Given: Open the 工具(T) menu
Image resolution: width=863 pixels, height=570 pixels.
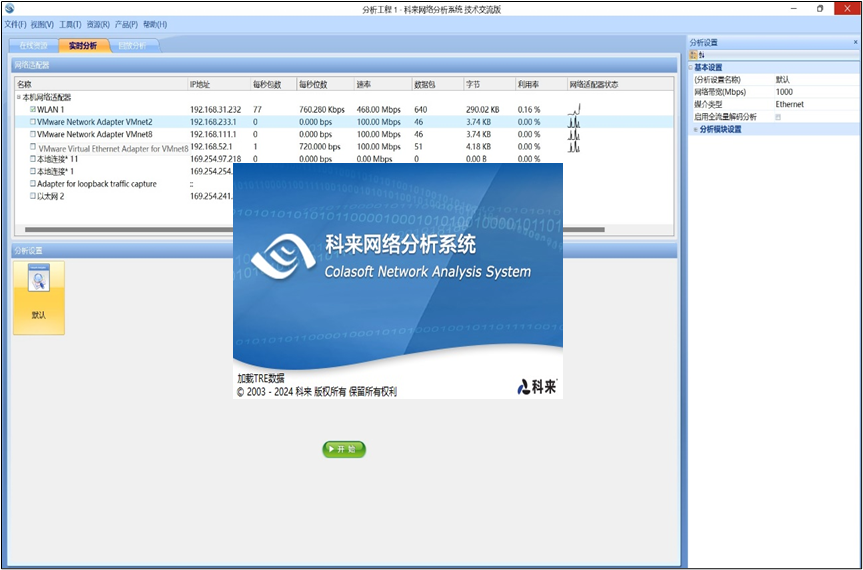Looking at the screenshot, I should pos(70,24).
